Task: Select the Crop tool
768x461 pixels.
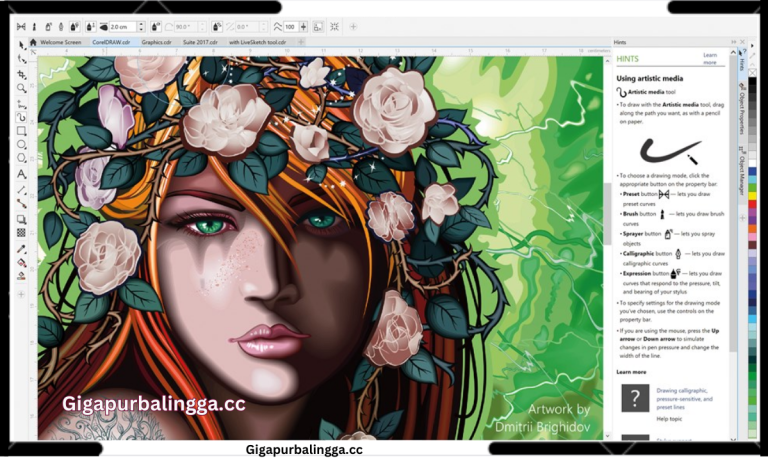Action: (x=21, y=74)
